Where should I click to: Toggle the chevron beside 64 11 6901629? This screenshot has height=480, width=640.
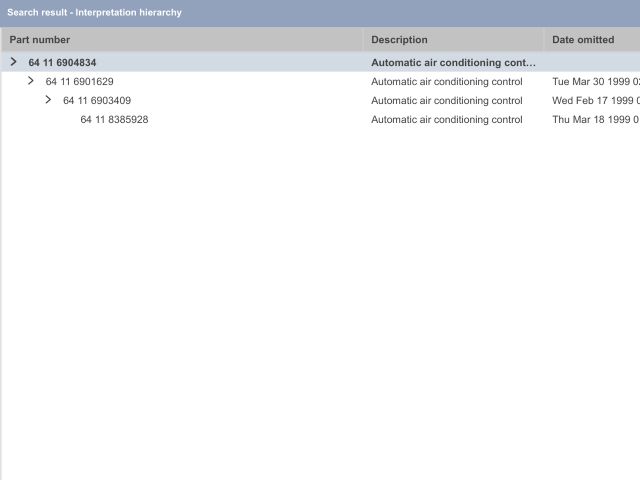click(x=30, y=81)
